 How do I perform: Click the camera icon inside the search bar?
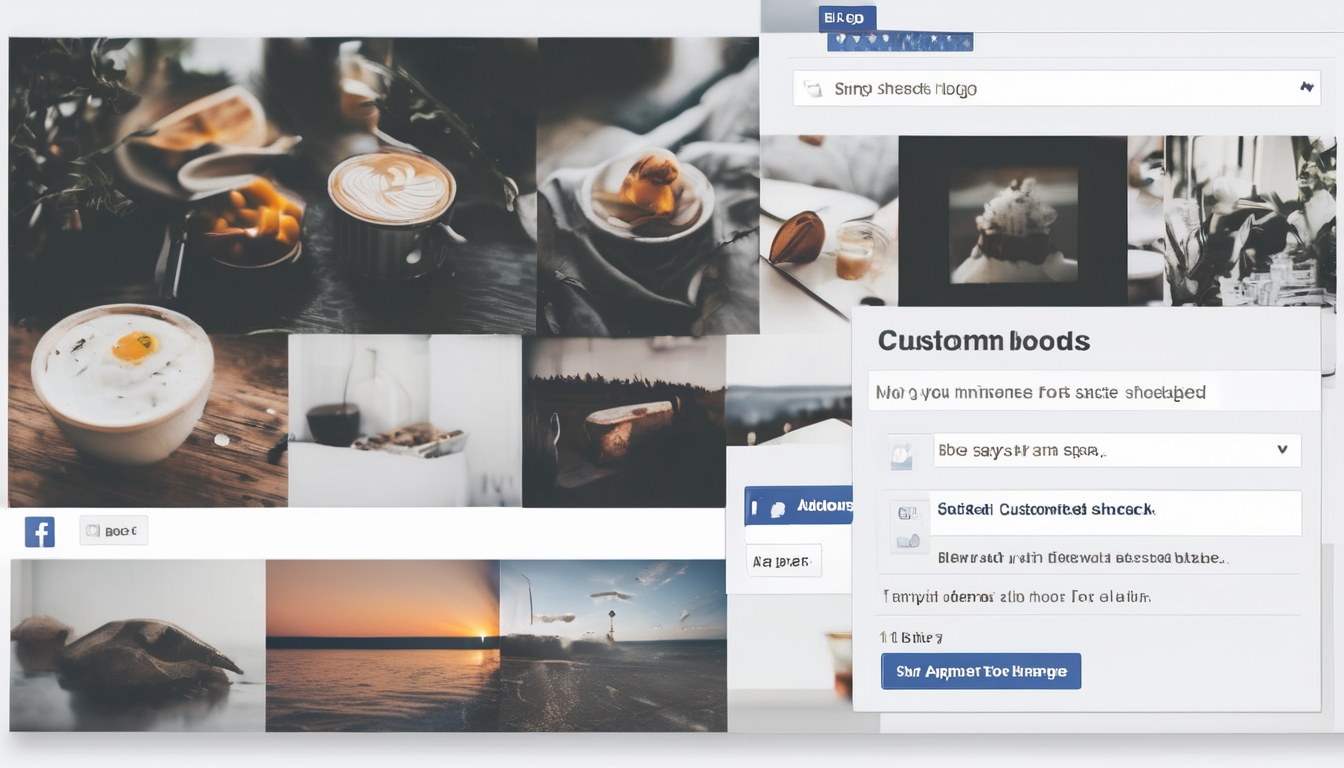[x=812, y=88]
